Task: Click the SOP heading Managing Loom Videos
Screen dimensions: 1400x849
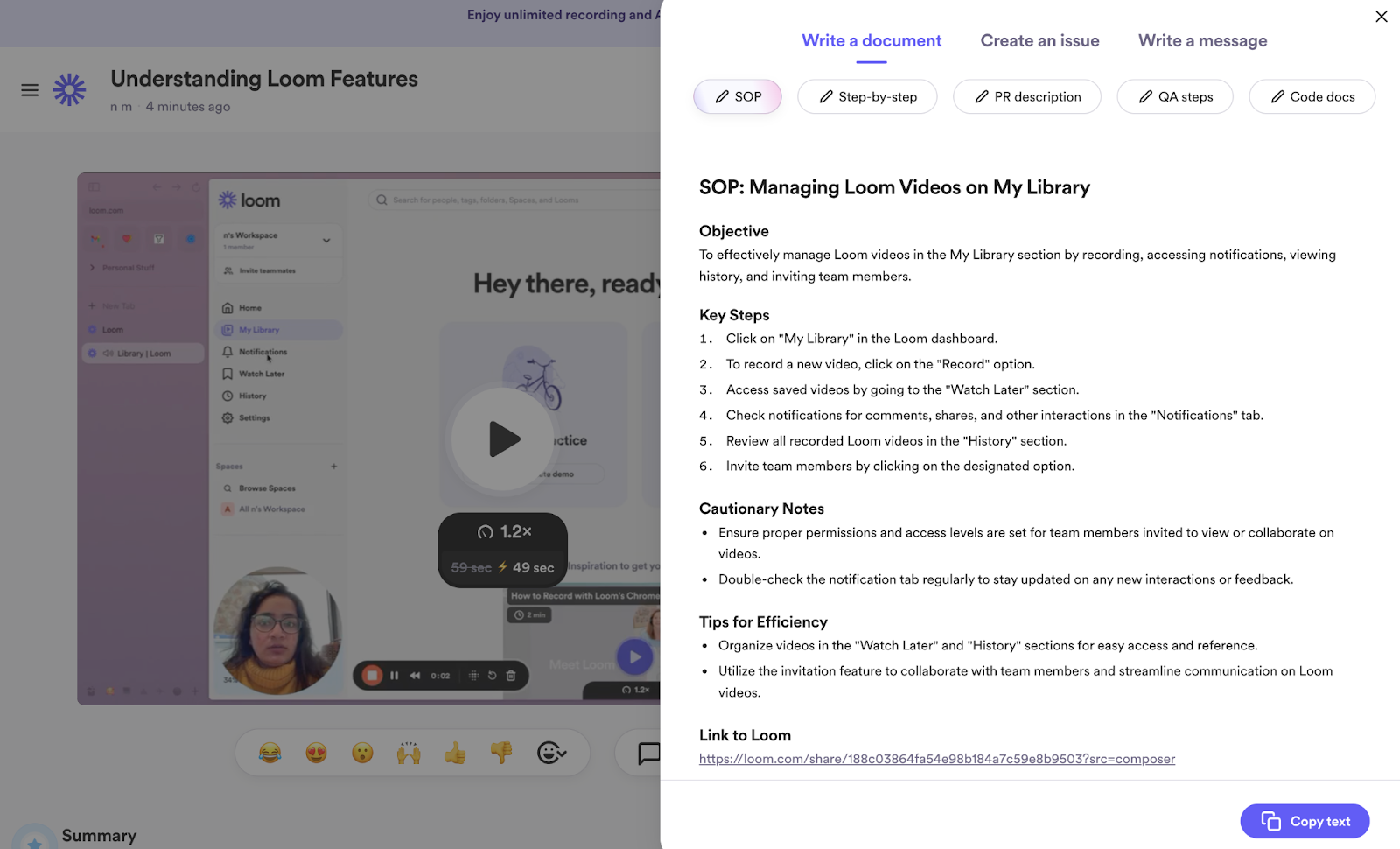Action: pos(894,187)
